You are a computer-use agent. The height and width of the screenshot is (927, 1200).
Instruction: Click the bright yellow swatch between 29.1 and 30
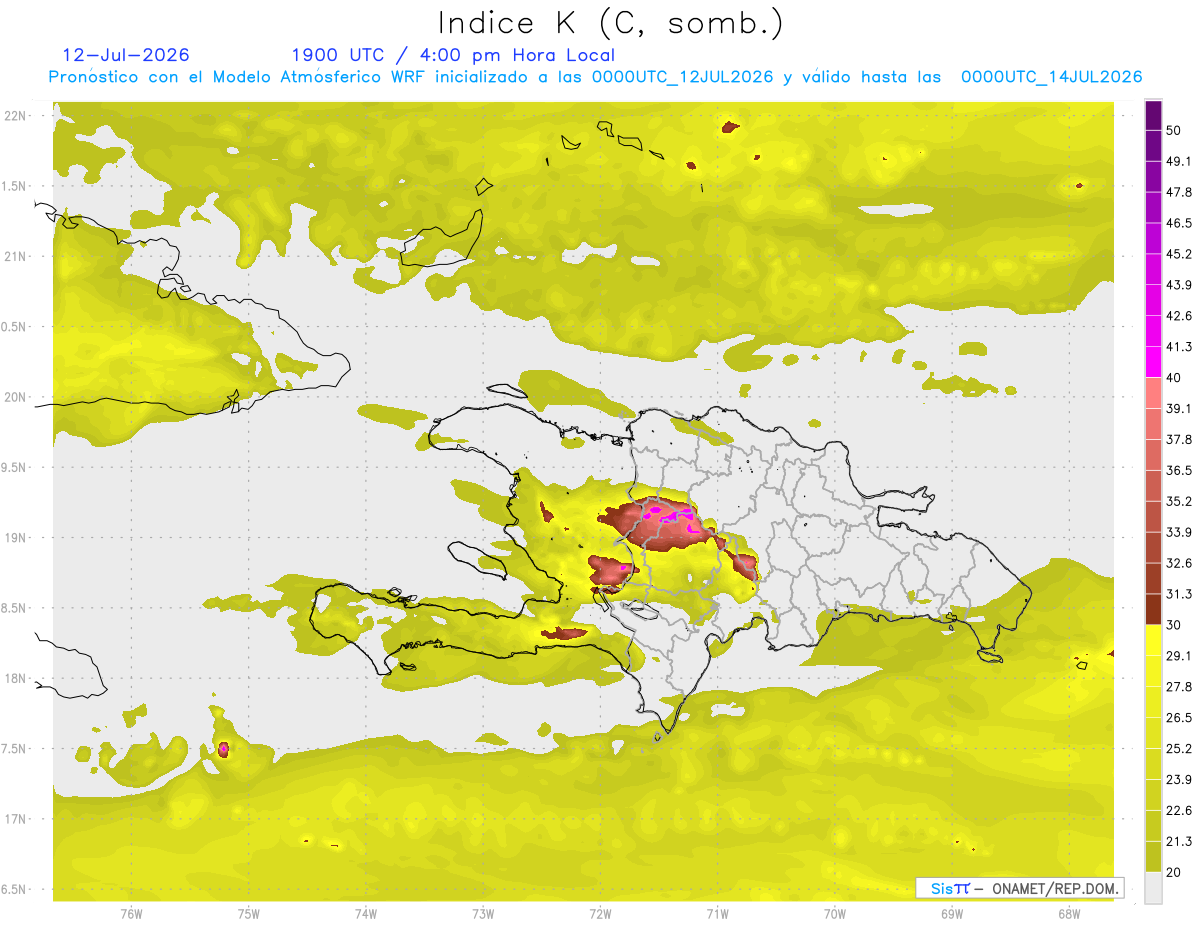click(1153, 640)
